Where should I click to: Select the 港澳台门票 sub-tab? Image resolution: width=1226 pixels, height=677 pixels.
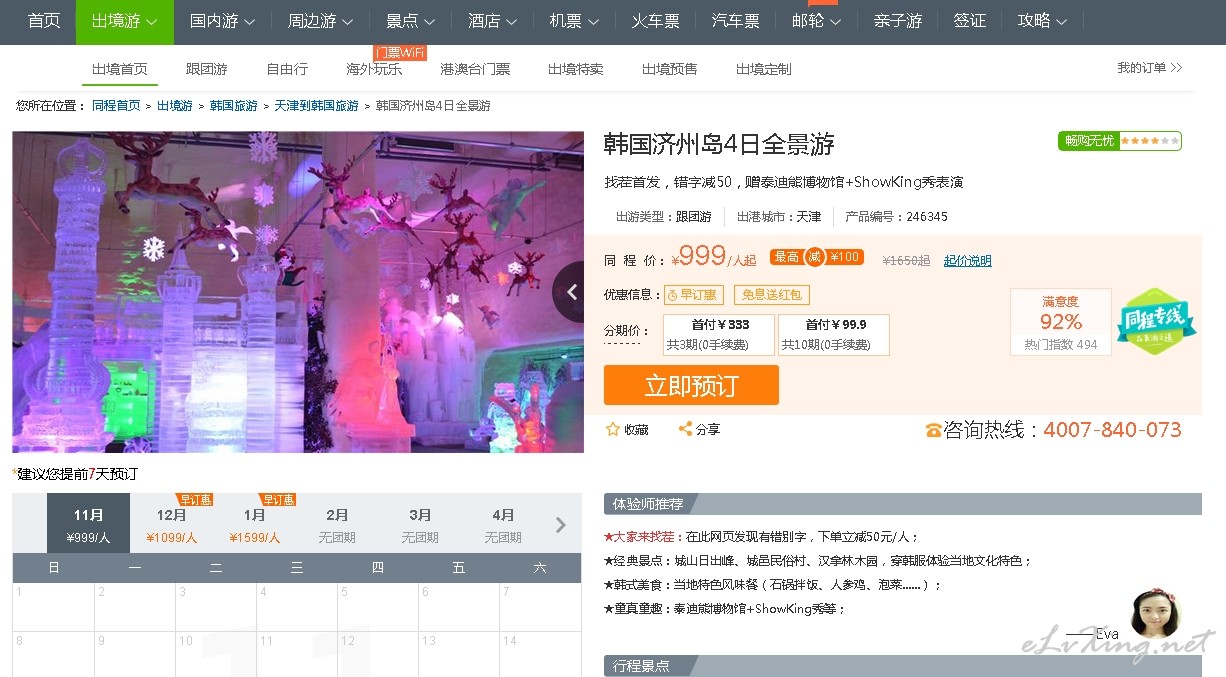pyautogui.click(x=475, y=69)
